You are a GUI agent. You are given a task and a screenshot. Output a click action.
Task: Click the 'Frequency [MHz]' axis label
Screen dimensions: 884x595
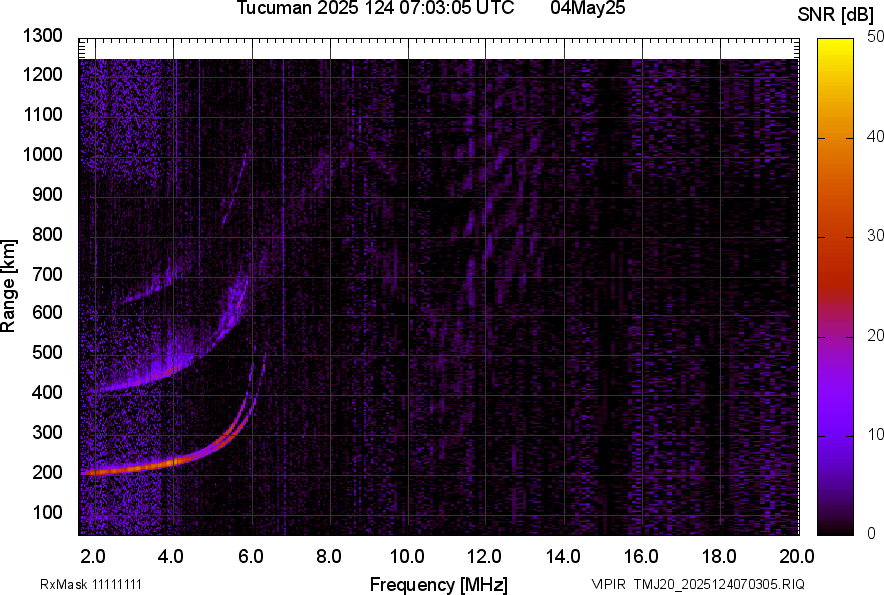(x=439, y=584)
